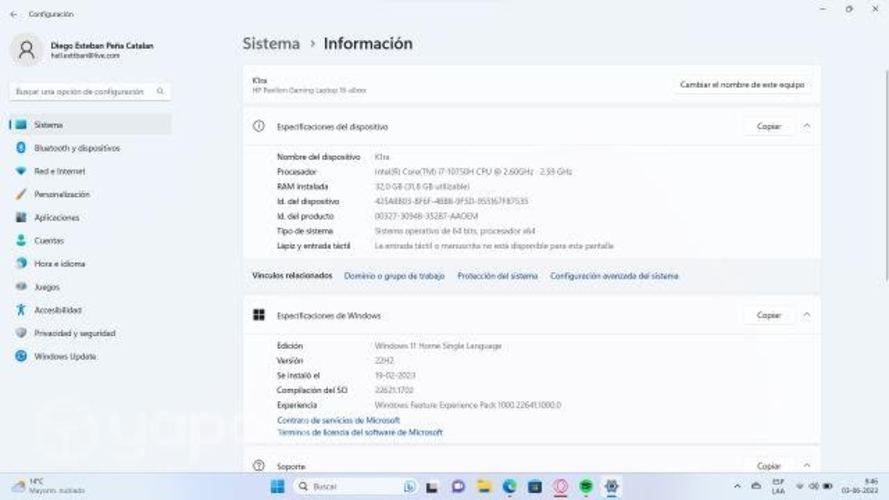
Task: Collapse Especificaciones del dispositivo section
Action: click(807, 127)
